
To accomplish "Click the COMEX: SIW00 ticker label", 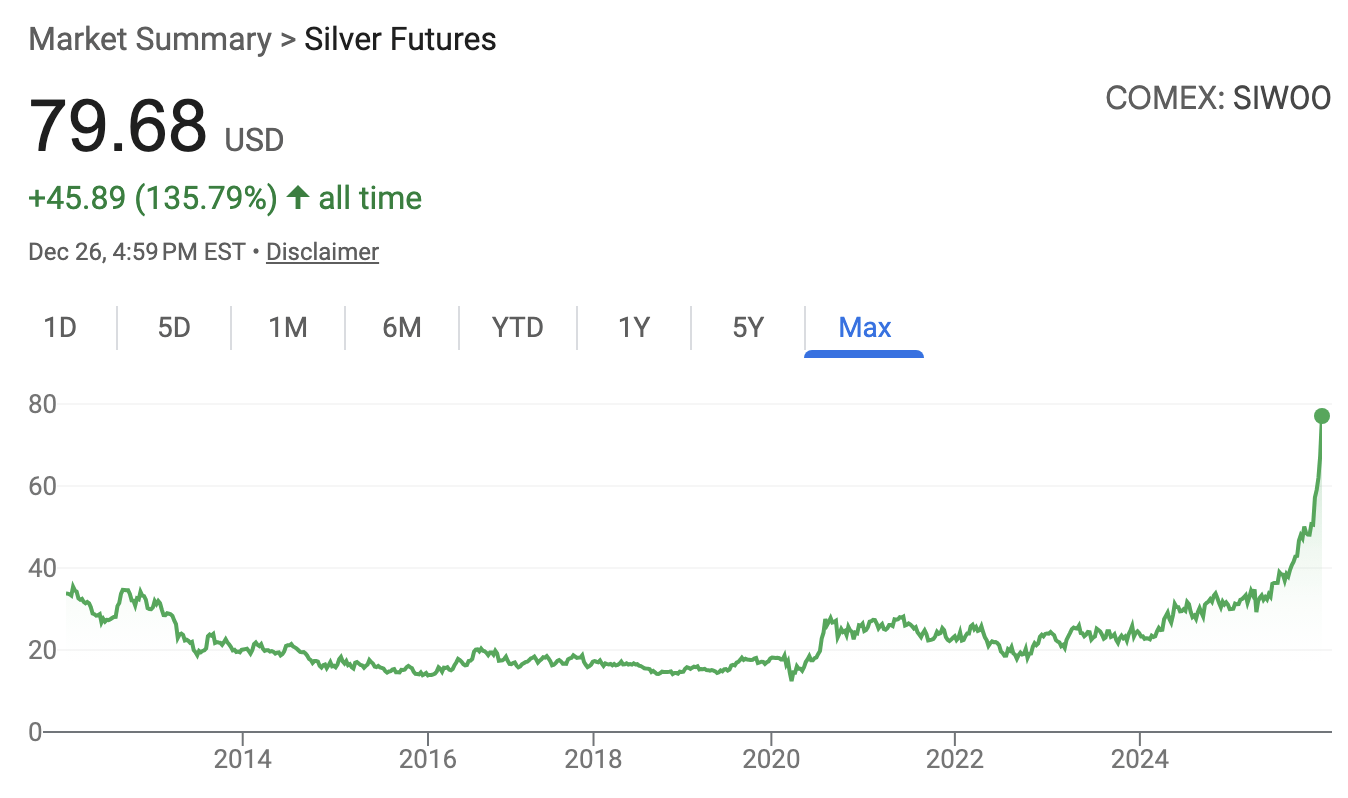I will 1218,98.
